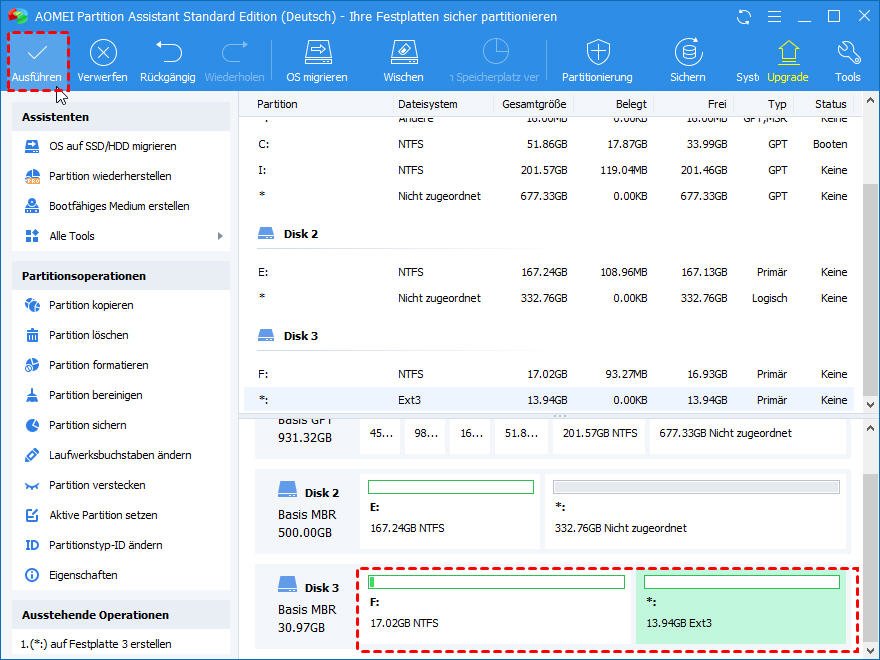Click disk map scrollbar up arrow

point(870,428)
